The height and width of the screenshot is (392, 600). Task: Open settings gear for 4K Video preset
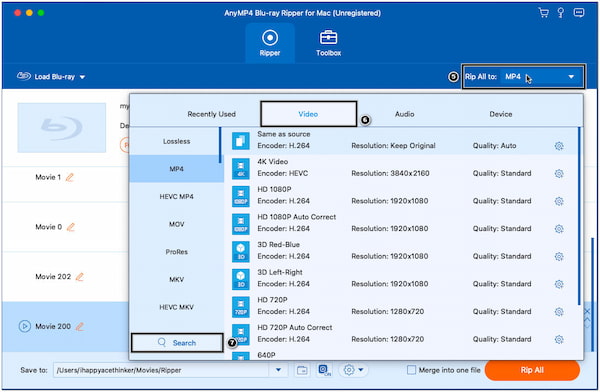[x=559, y=173]
